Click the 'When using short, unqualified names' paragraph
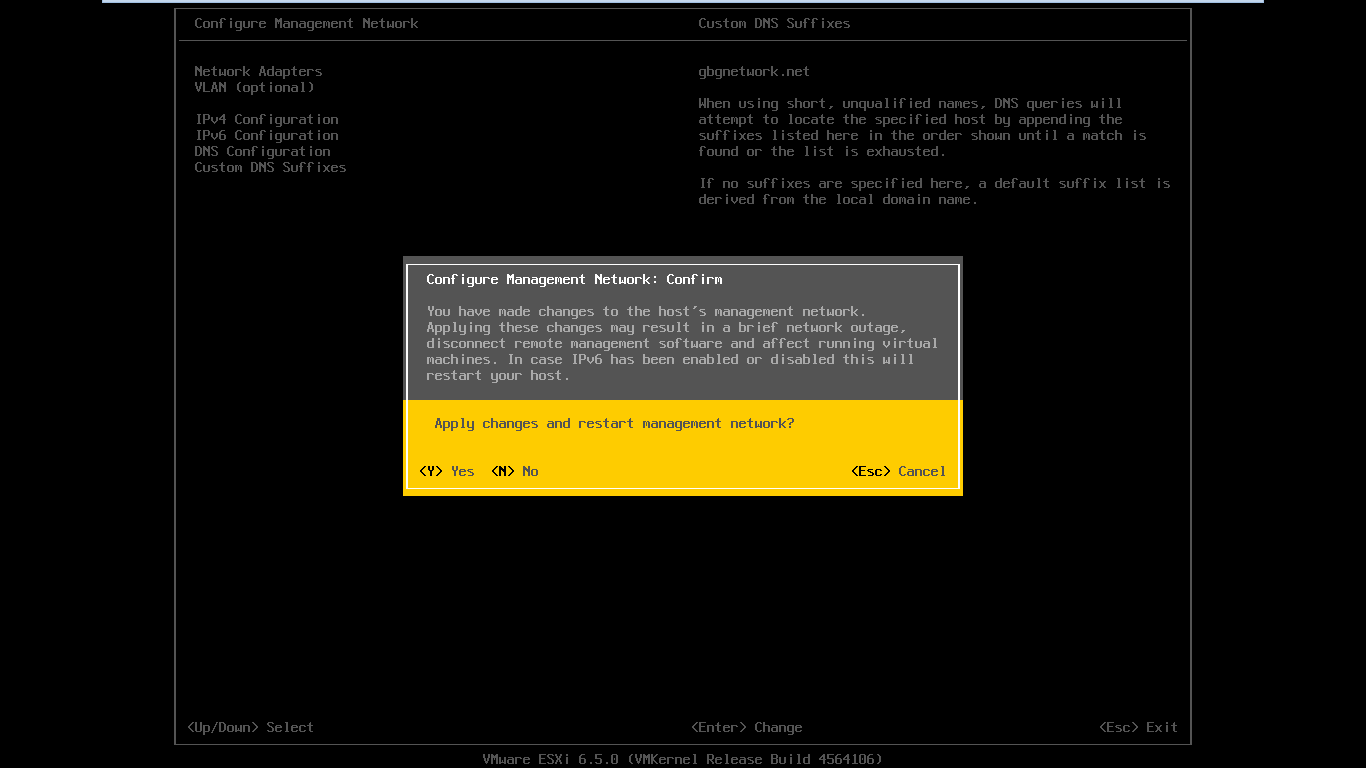This screenshot has width=1366, height=768. pyautogui.click(x=922, y=127)
